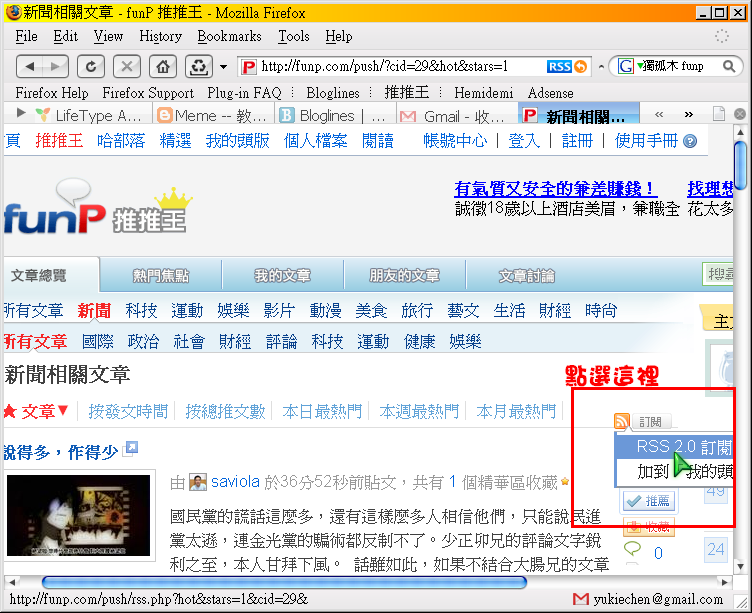752x613 pixels.
Task: Click the browser Back arrow button
Action: 30,66
